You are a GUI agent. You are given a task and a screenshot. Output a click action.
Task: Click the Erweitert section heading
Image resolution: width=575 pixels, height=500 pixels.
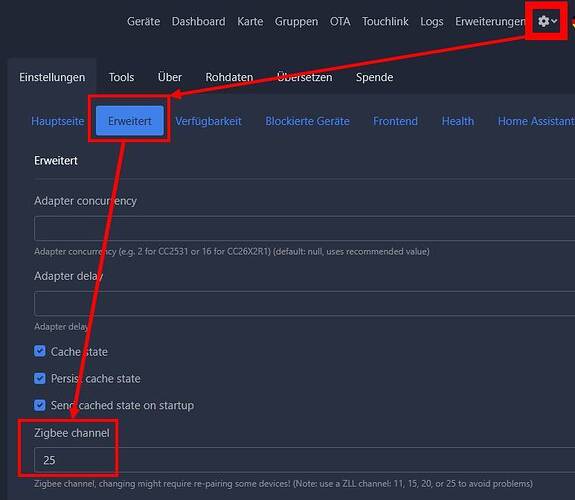point(56,161)
